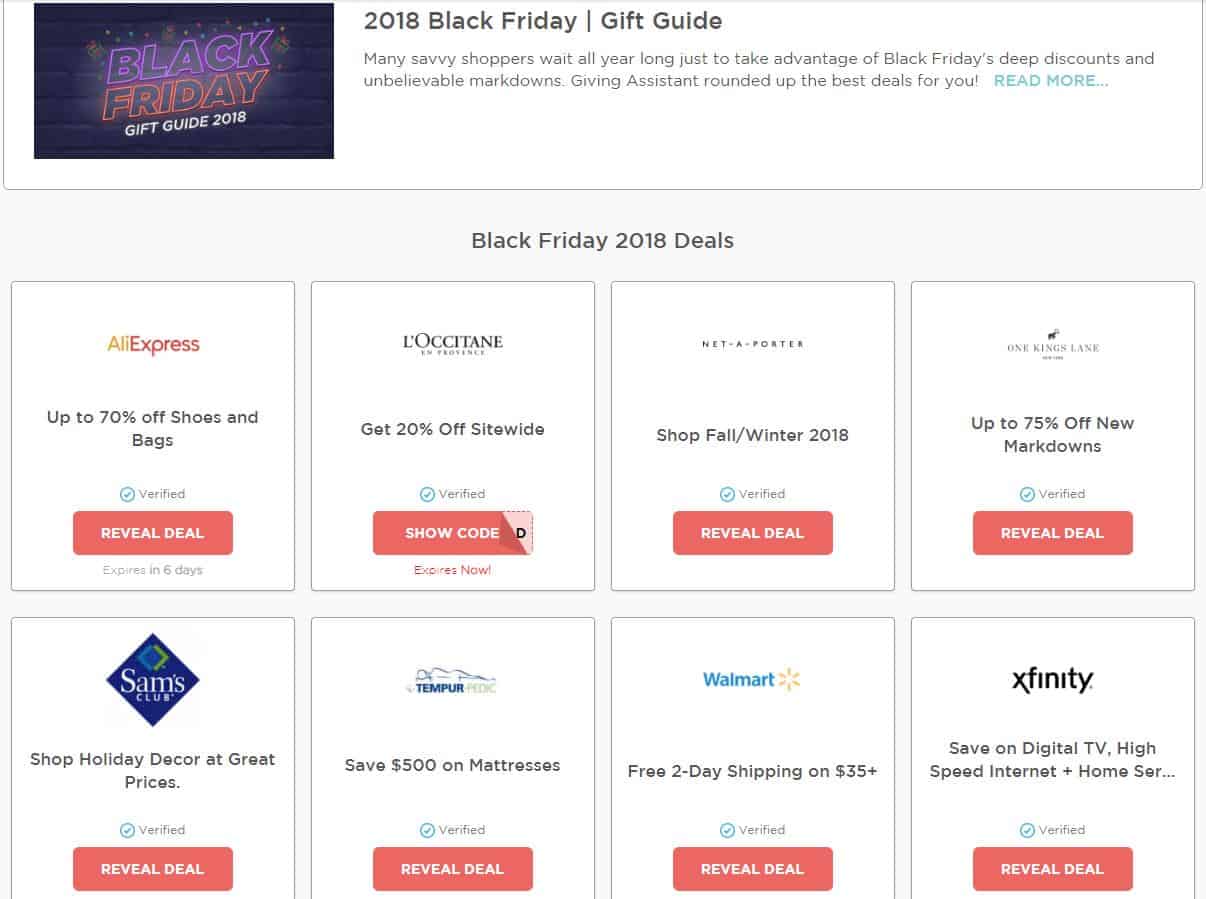This screenshot has height=899, width=1206.
Task: Click Verified checkmark under Walmart deal
Action: tap(728, 830)
